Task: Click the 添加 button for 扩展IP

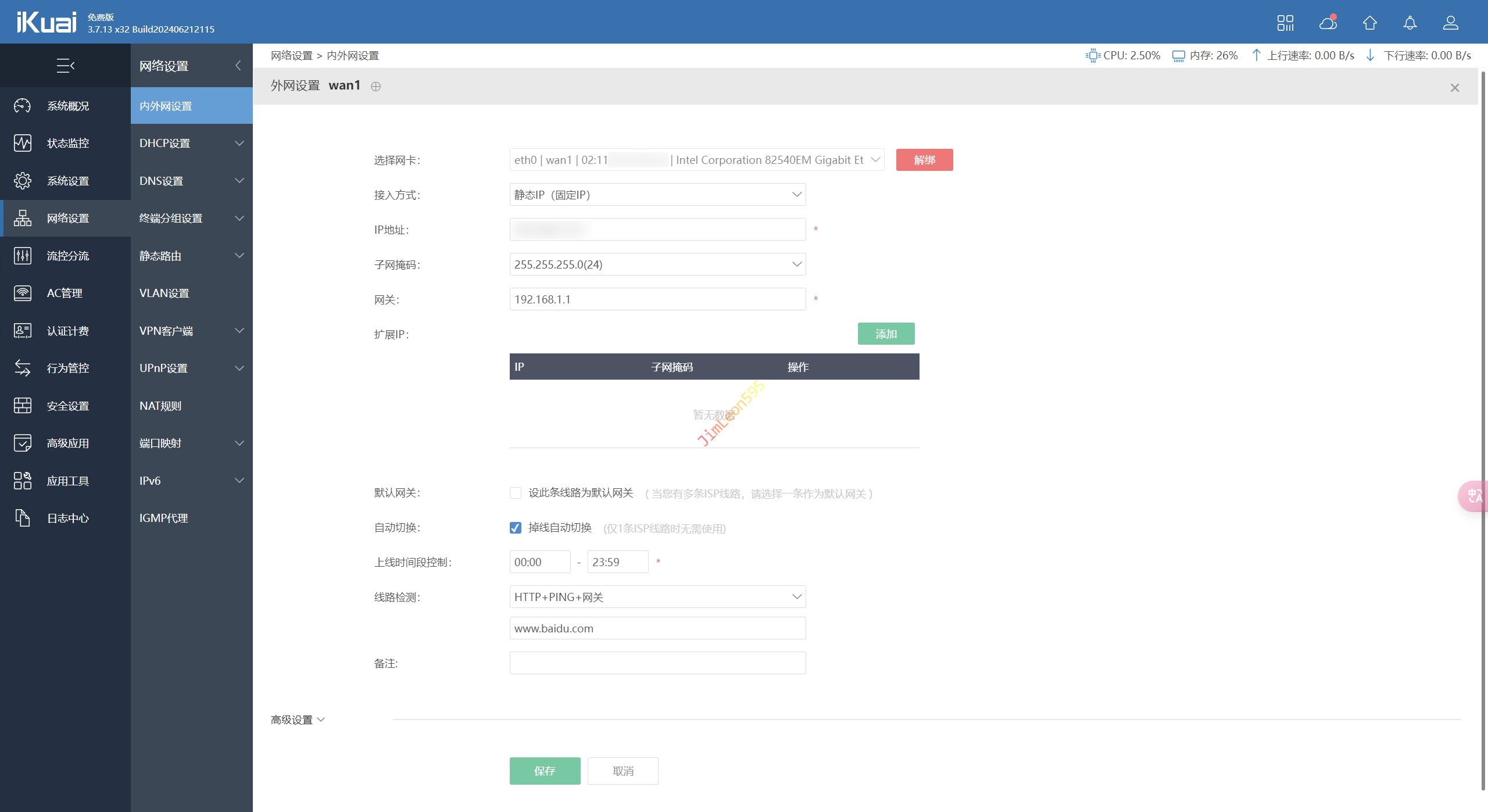Action: click(x=886, y=334)
